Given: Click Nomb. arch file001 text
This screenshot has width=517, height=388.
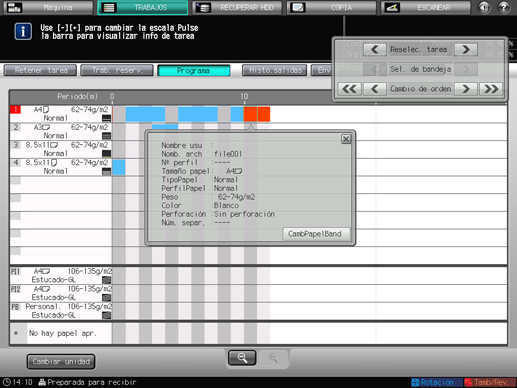Looking at the screenshot, I should [202, 154].
